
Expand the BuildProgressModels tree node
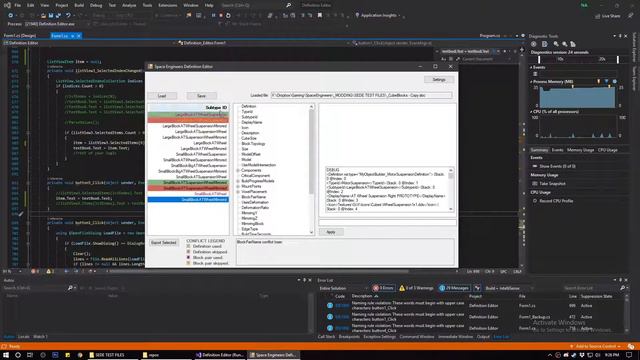[x=238, y=181]
